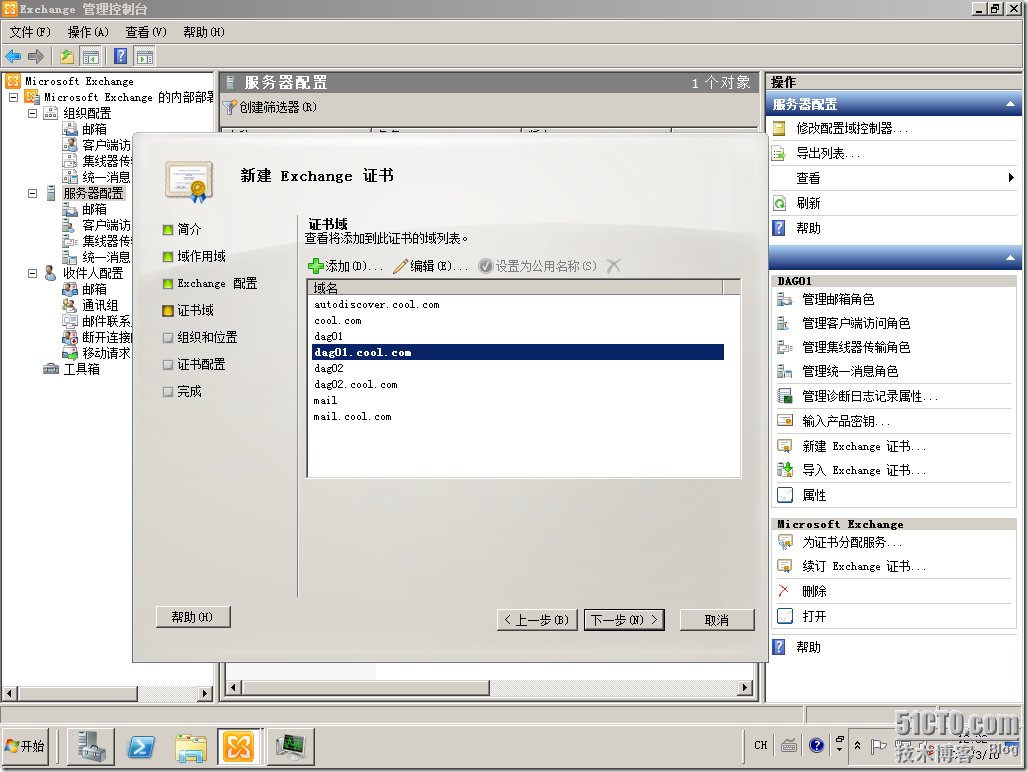Collapse the 服务器配置 actions section header
The height and width of the screenshot is (772, 1028).
click(x=1009, y=104)
